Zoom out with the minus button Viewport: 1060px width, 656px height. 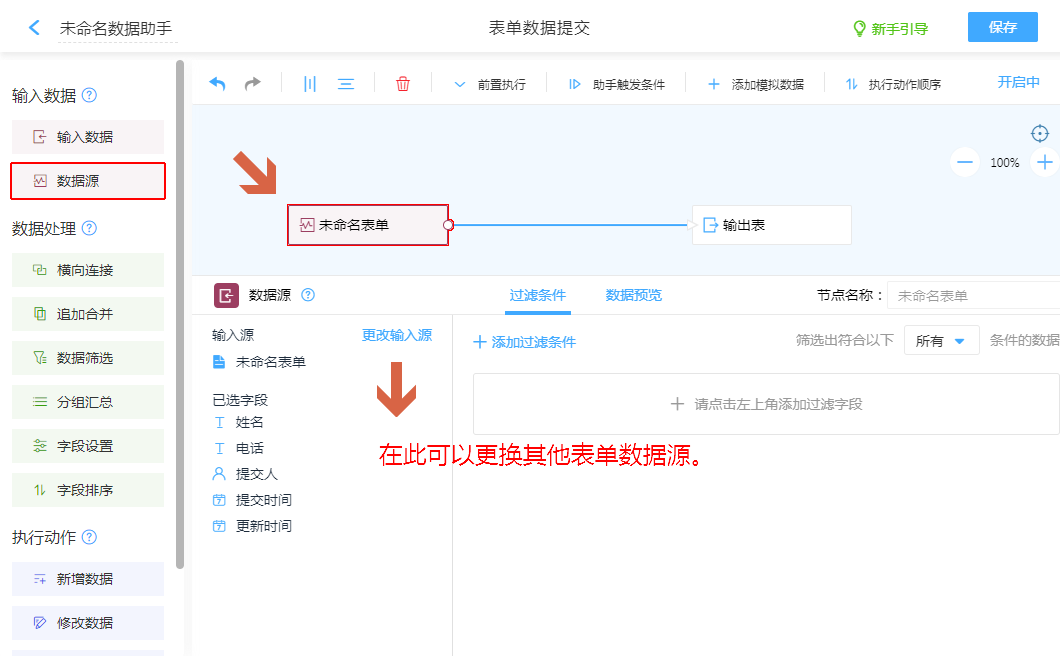pos(965,162)
